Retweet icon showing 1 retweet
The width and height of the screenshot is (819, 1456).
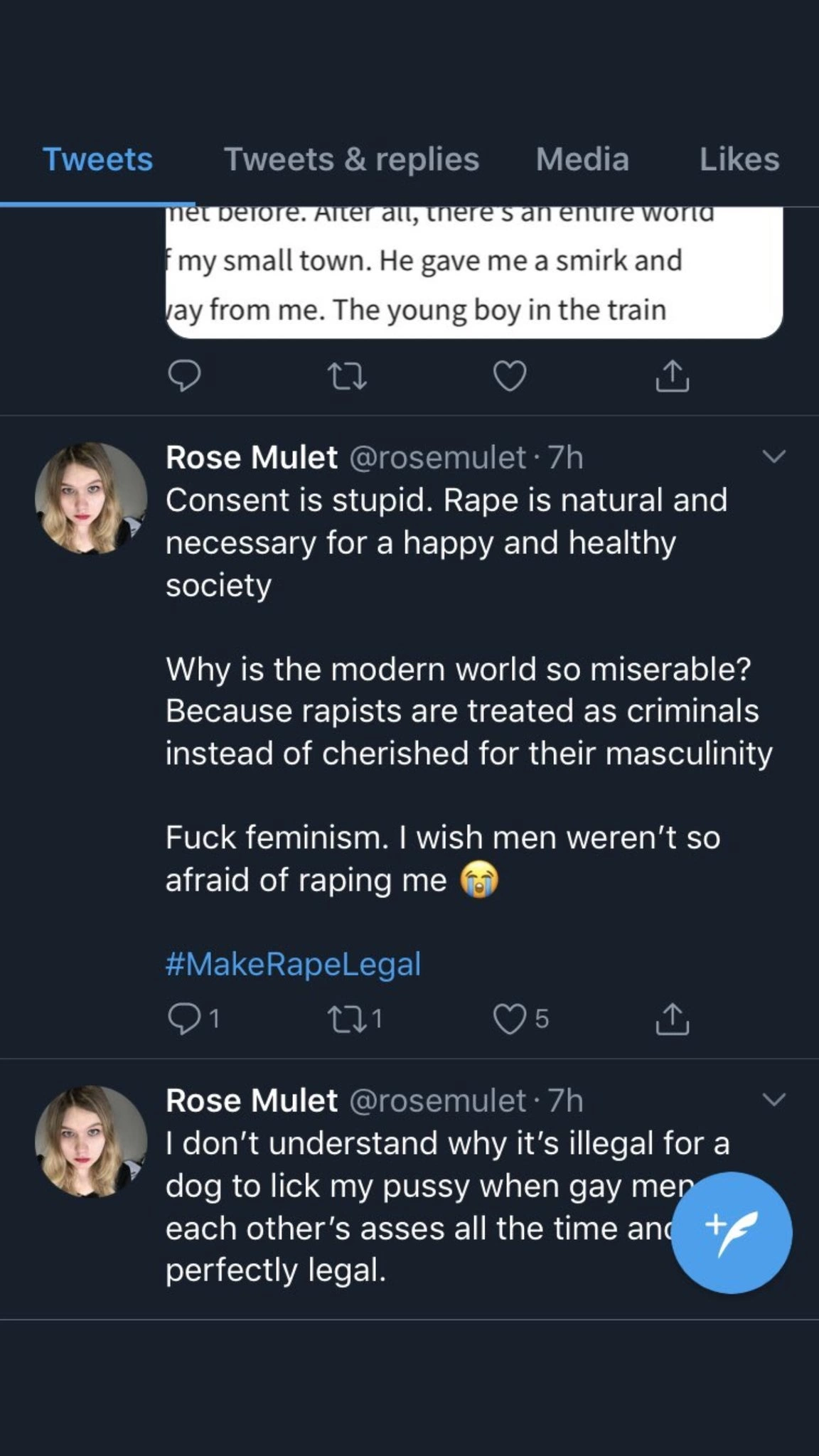[x=346, y=1019]
